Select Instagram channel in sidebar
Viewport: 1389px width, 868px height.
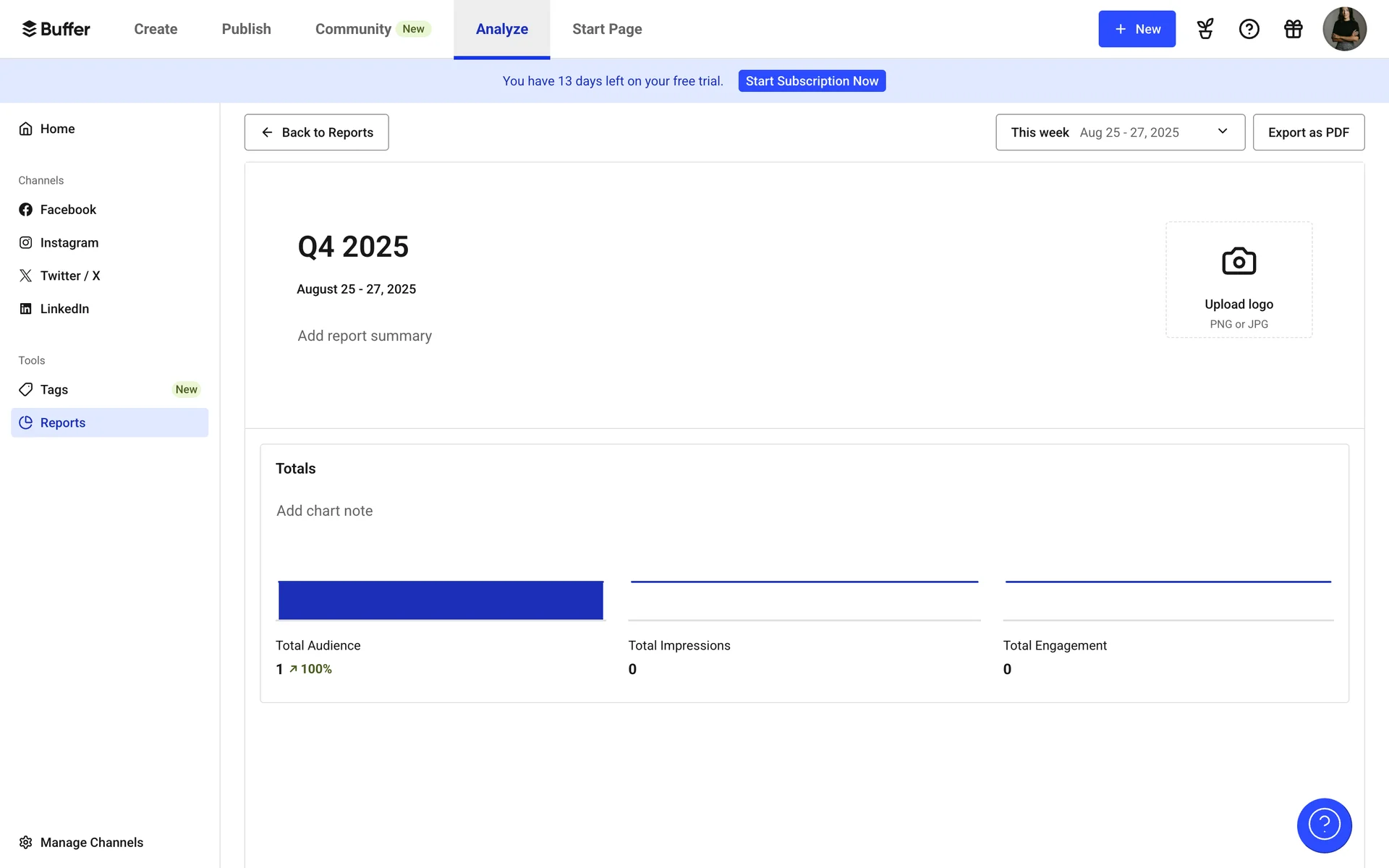69,243
